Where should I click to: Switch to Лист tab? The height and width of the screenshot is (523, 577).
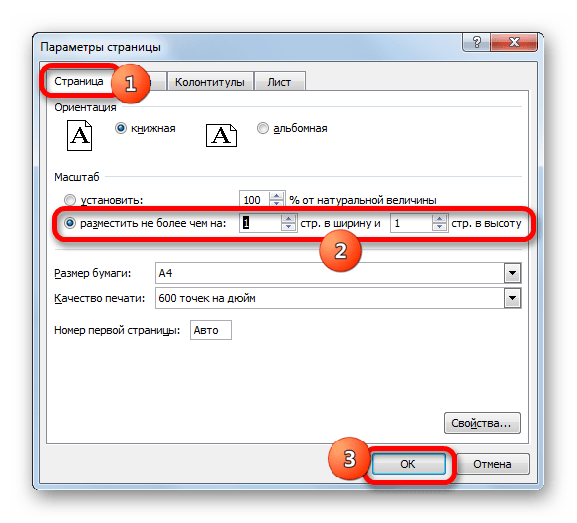coord(279,82)
